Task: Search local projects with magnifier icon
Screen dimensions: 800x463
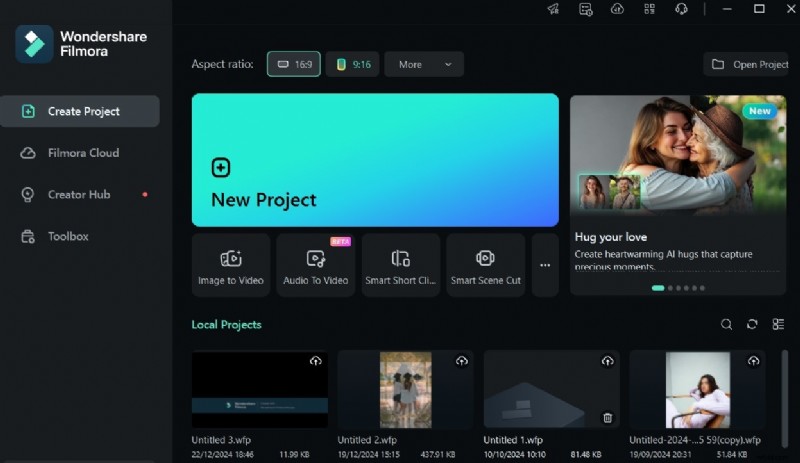Action: tap(727, 325)
